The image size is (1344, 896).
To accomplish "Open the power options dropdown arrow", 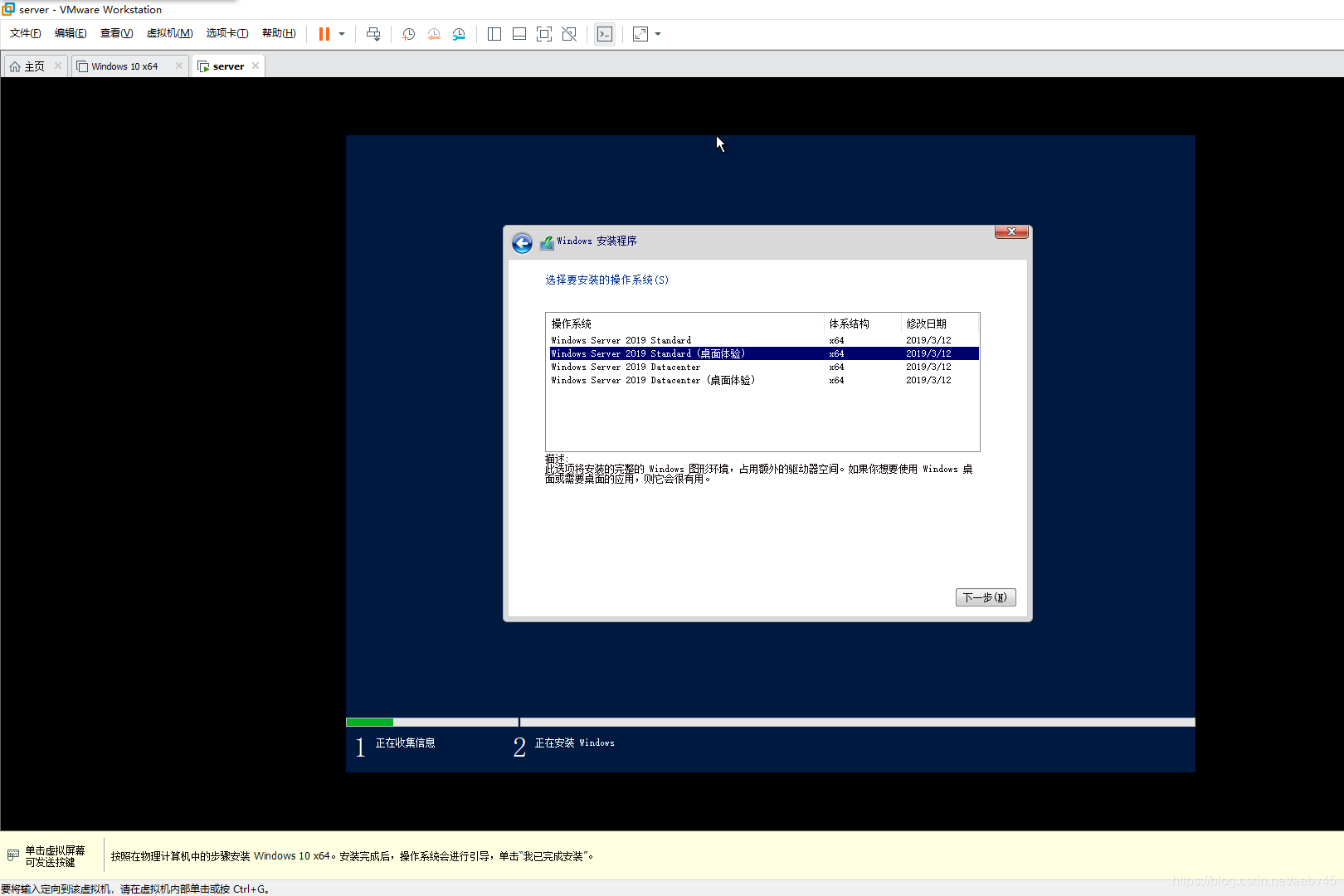I will pyautogui.click(x=342, y=34).
